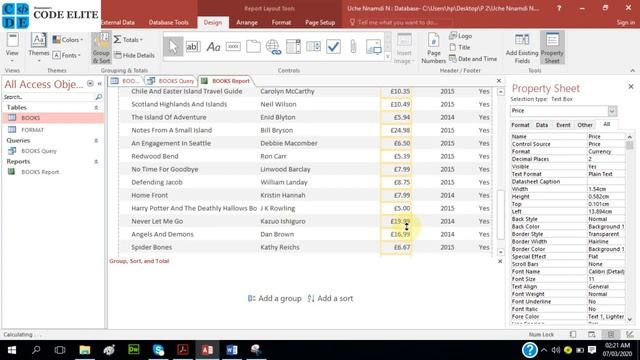Image resolution: width=640 pixels, height=360 pixels.
Task: Open the Themes gallery
Action: 39,47
